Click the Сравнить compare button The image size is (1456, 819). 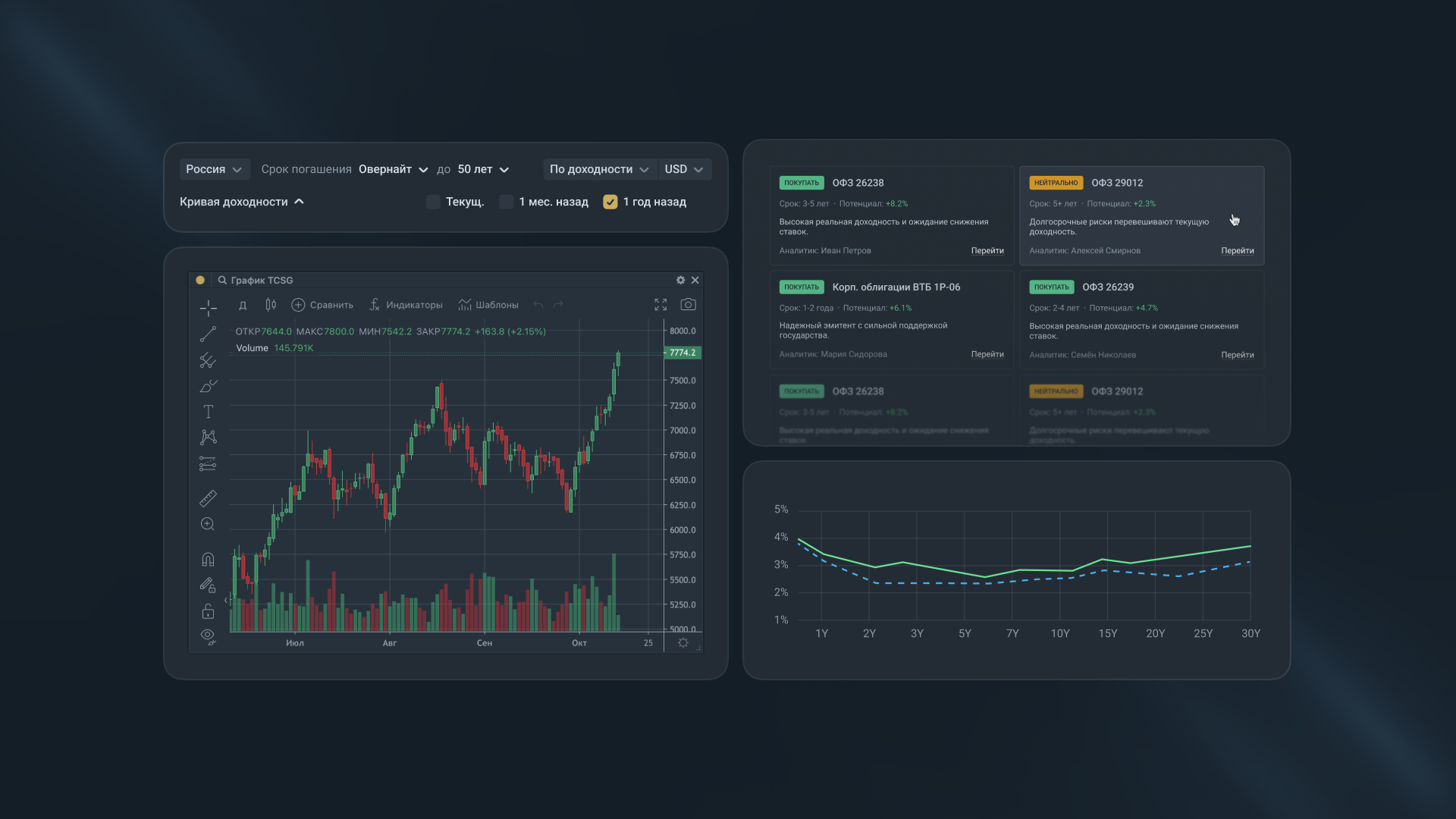coord(322,305)
